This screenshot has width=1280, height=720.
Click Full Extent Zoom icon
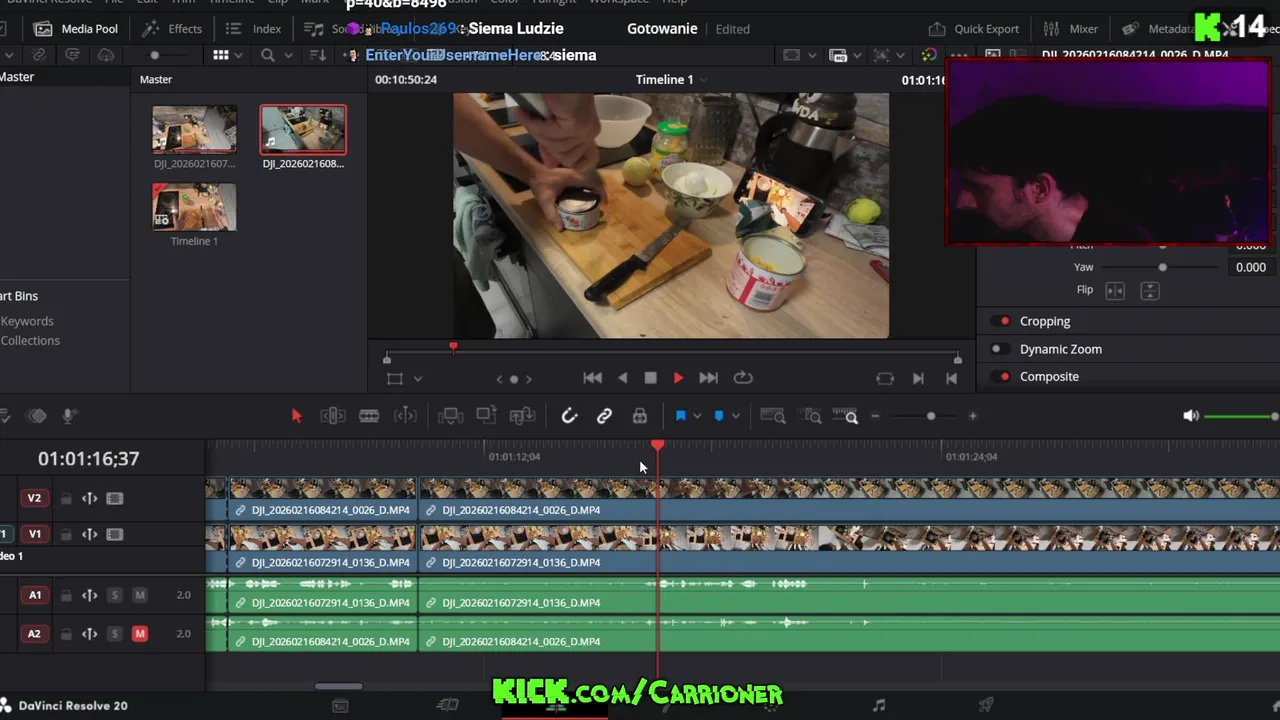(773, 416)
